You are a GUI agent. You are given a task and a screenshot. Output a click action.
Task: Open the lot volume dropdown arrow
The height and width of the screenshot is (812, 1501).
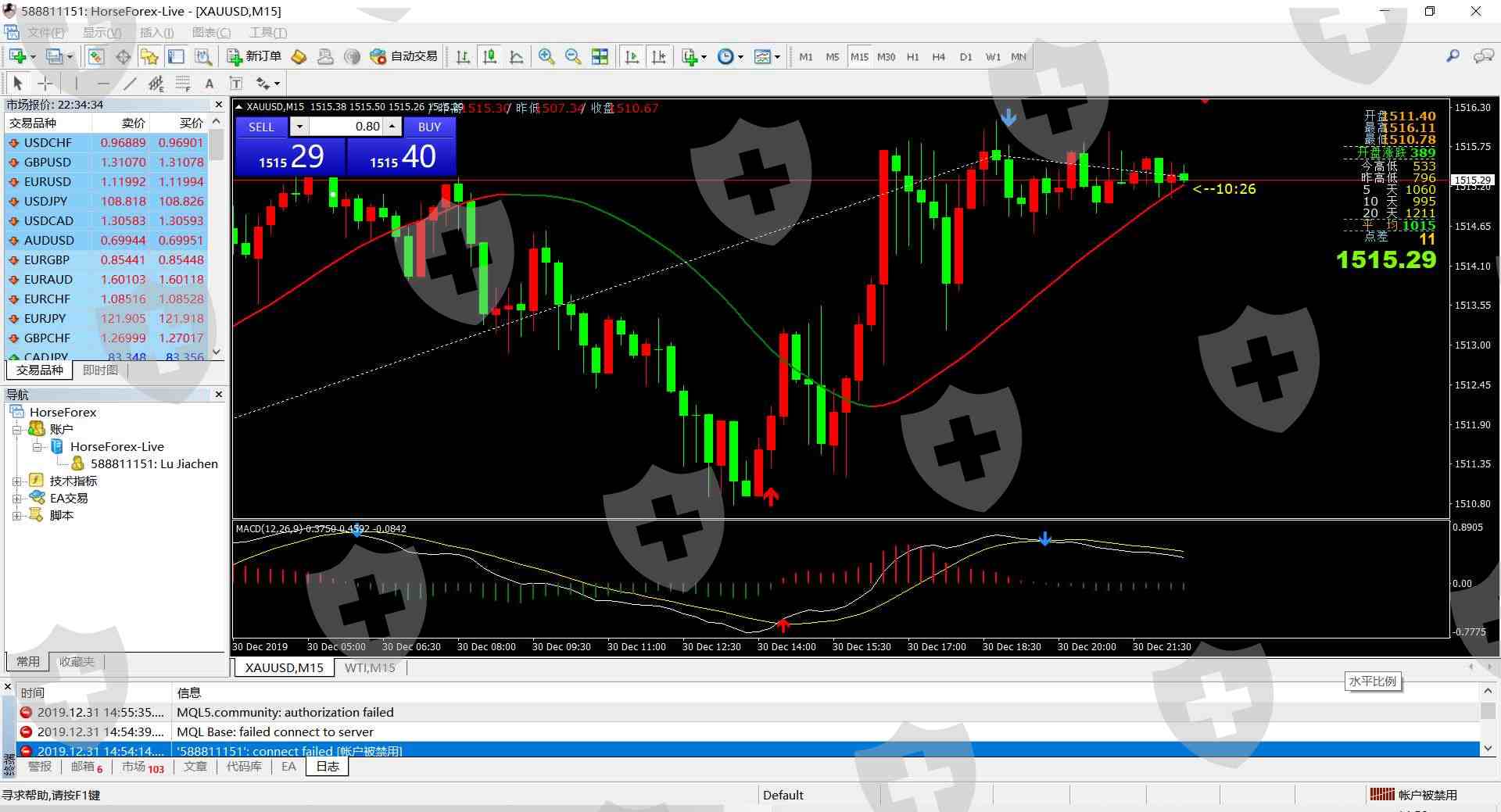[299, 127]
